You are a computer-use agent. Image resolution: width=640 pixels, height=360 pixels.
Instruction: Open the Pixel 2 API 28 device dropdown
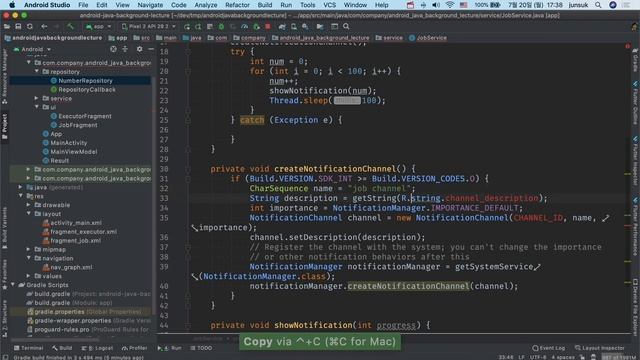[x=149, y=27]
